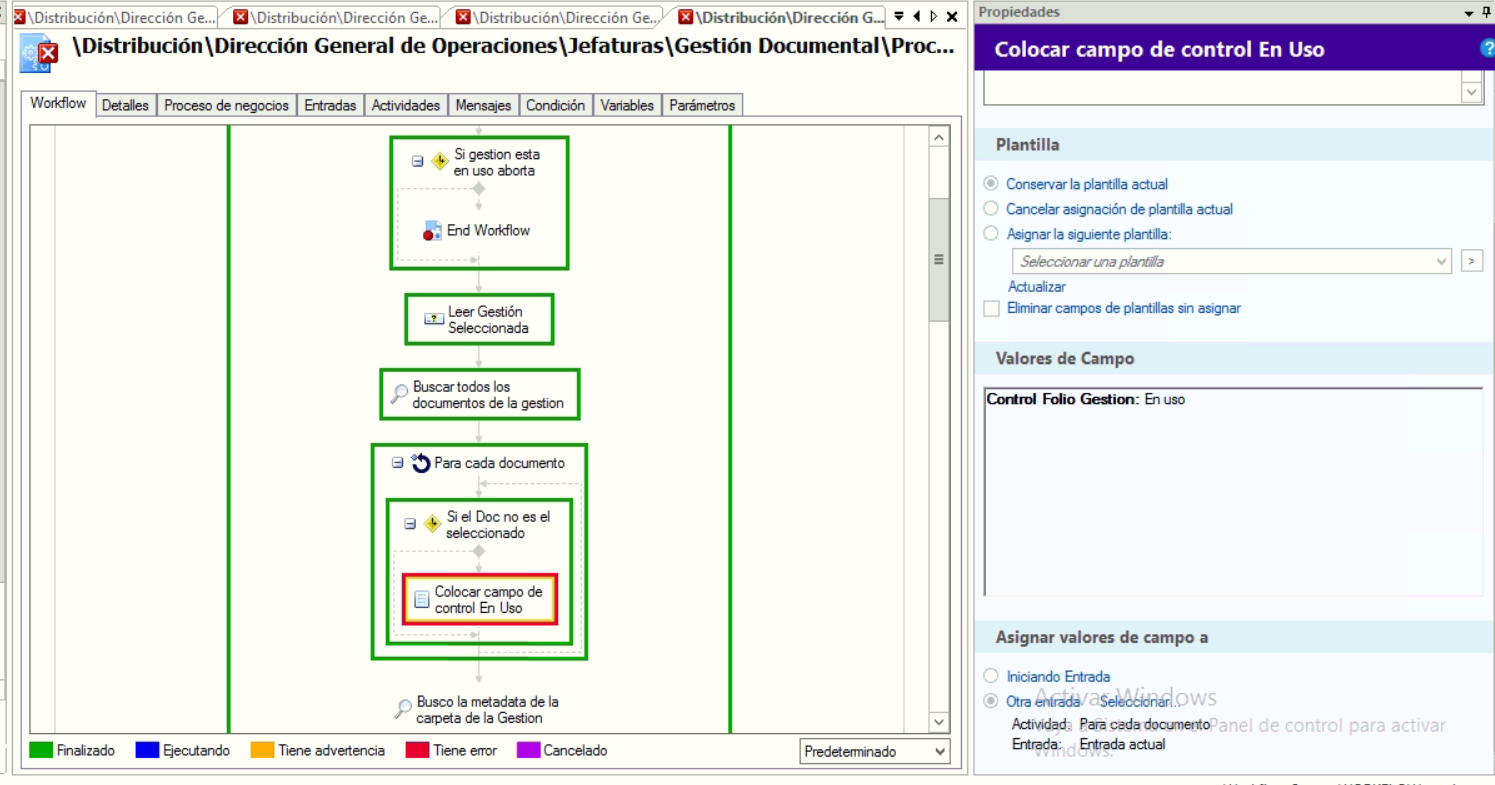Click the down arrow of the top properties text box
Image resolution: width=1495 pixels, height=785 pixels.
[1471, 92]
